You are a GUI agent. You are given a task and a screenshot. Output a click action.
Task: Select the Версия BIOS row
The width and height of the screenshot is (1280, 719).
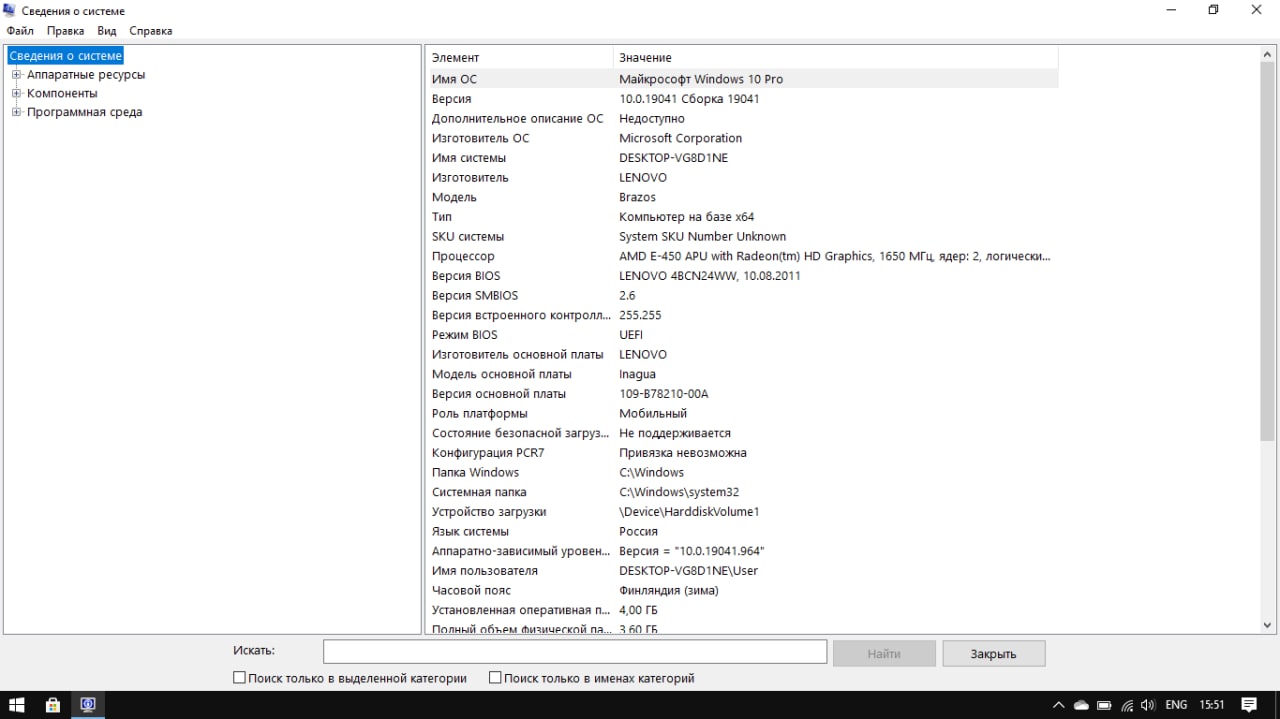[742, 276]
